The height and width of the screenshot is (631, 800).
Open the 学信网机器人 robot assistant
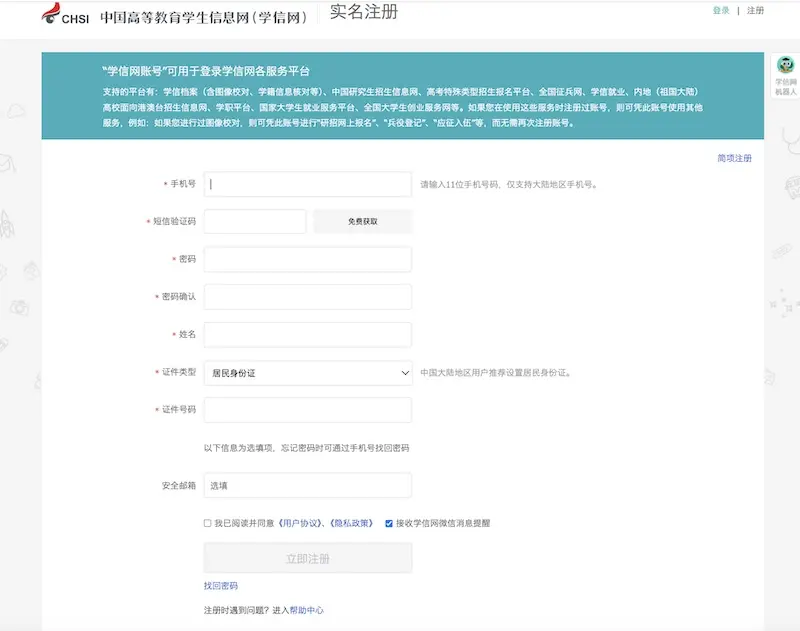pos(785,75)
